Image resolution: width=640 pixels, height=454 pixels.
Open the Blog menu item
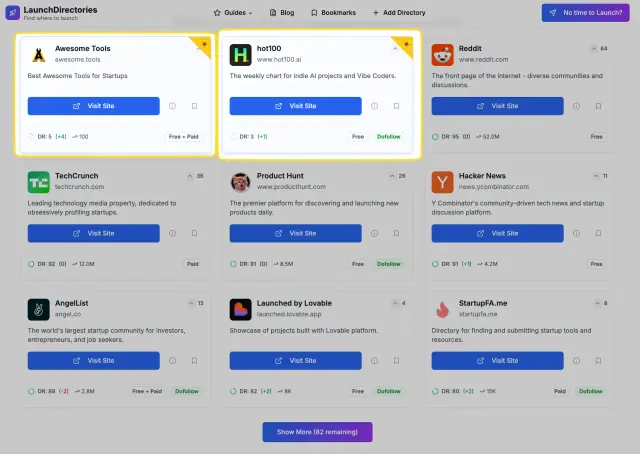(x=282, y=13)
